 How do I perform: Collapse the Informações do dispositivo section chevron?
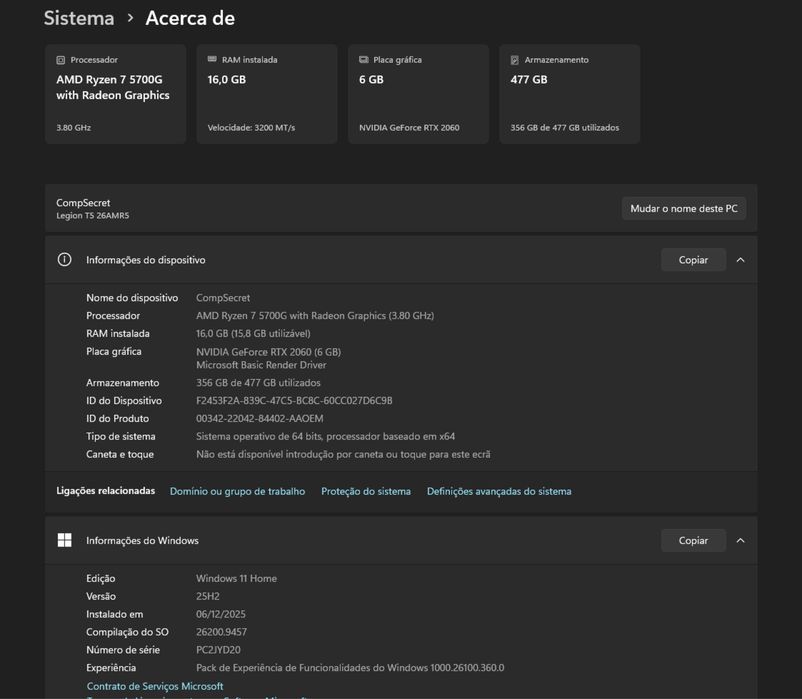point(740,260)
